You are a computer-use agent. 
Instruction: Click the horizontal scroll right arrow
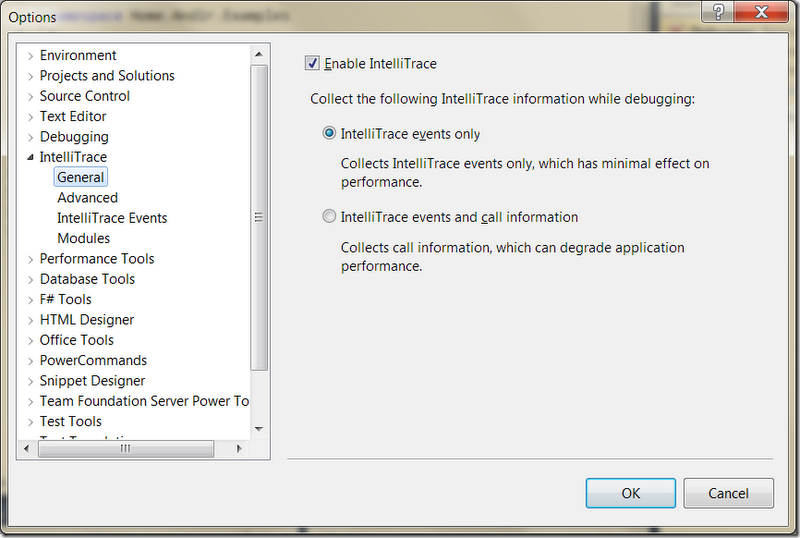(239, 449)
